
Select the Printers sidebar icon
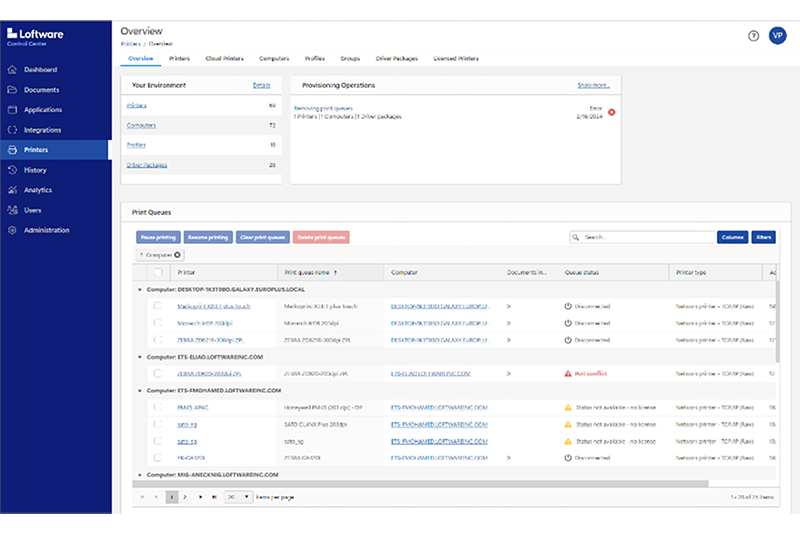pyautogui.click(x=13, y=150)
